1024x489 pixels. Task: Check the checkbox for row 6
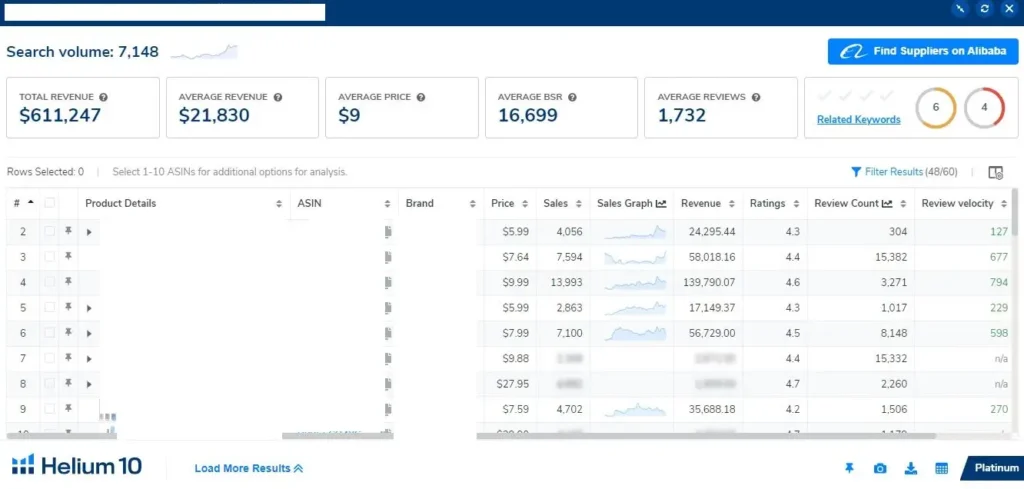(50, 333)
